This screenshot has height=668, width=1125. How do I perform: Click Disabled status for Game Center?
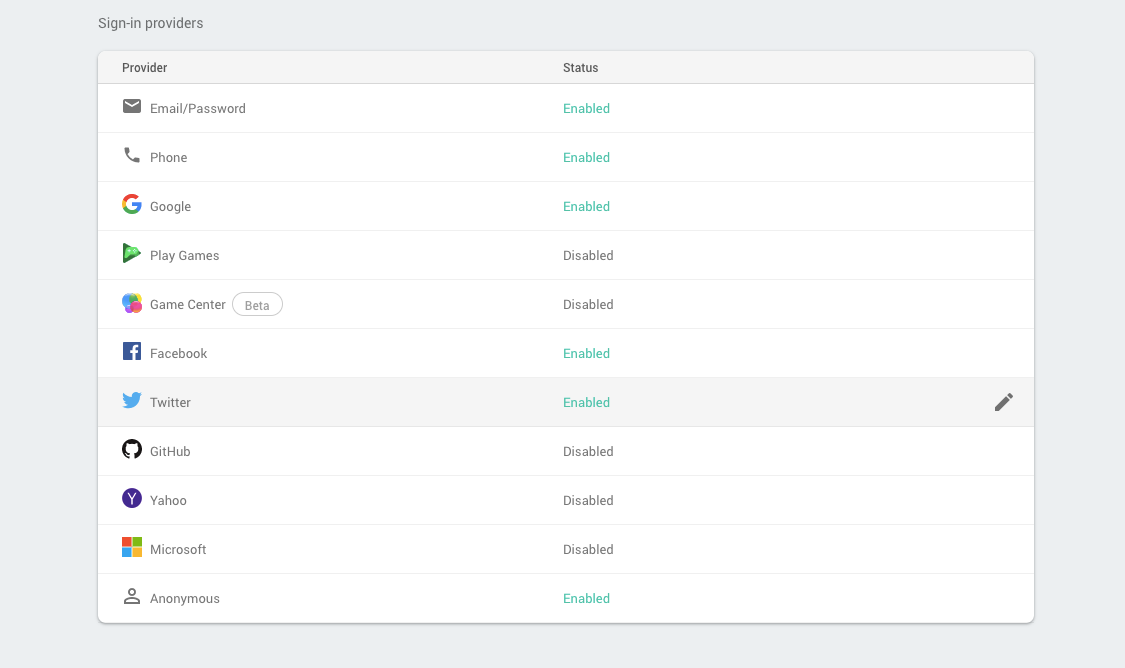coord(588,304)
